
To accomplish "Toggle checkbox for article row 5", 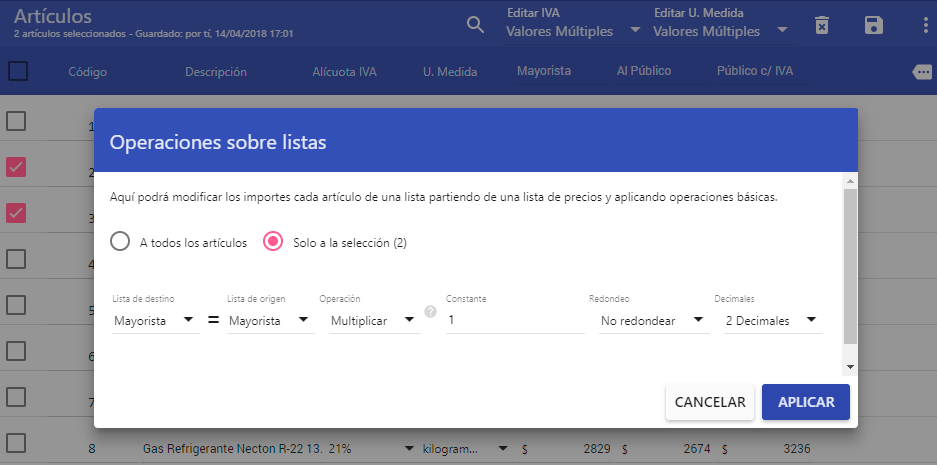I will [x=16, y=305].
